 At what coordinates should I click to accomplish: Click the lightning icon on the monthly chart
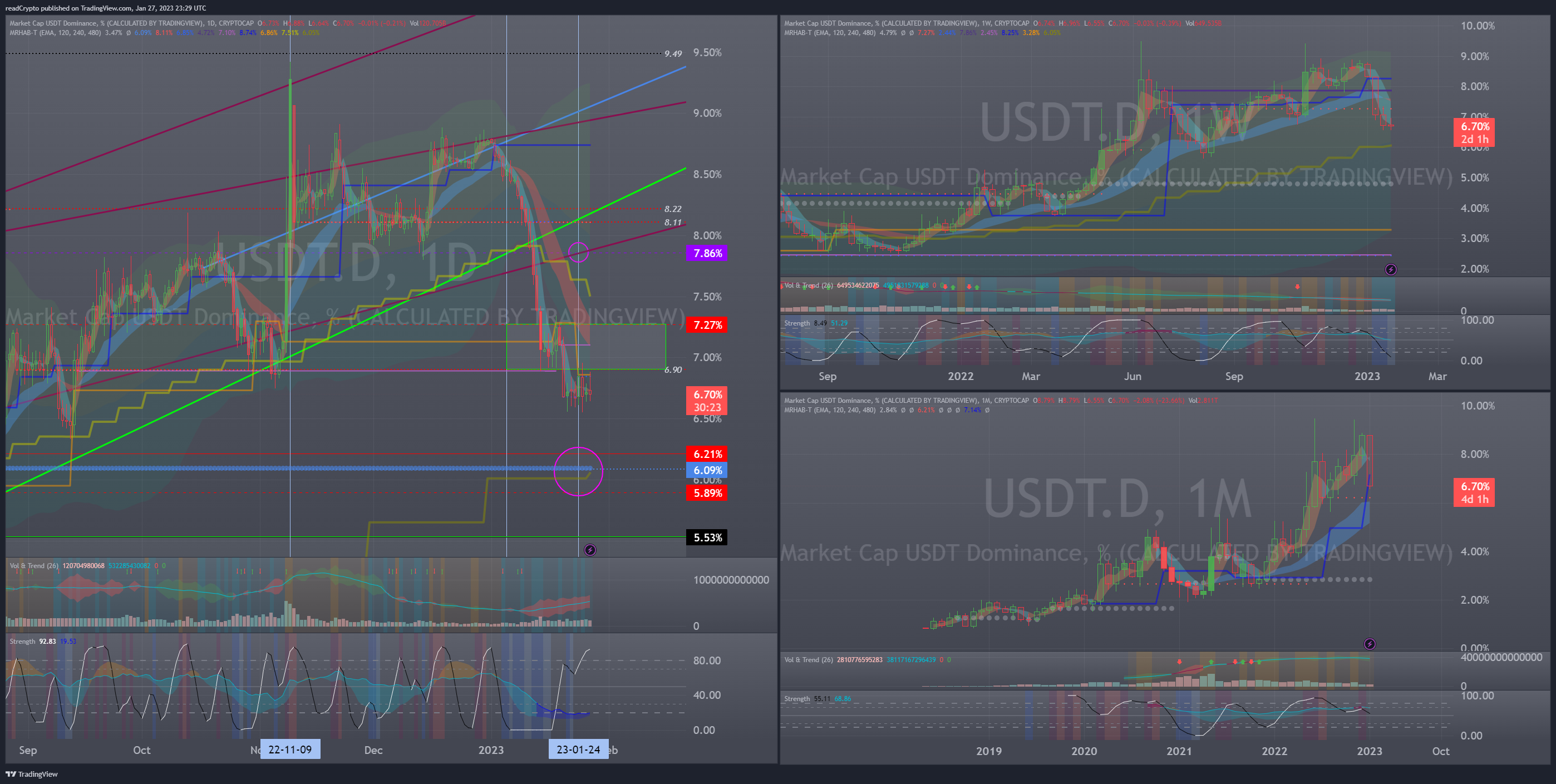click(1370, 644)
